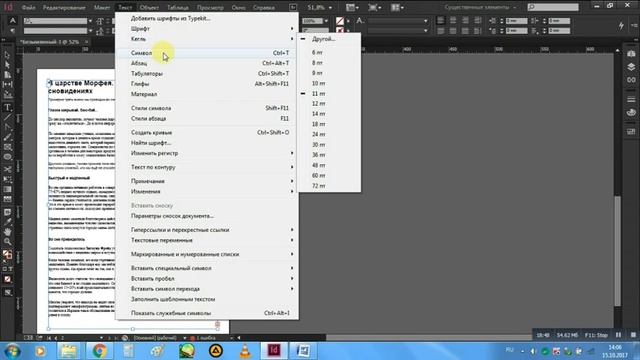640x360 pixels.
Task: Choose Показать служебные символы entry
Action: (207, 313)
